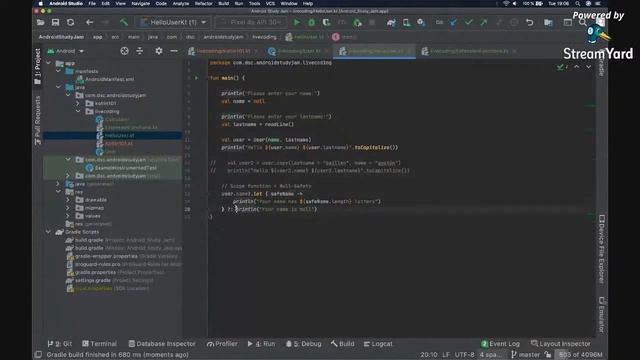The image size is (640, 360).
Task: Collapse the livecoding package folder
Action: click(78, 111)
